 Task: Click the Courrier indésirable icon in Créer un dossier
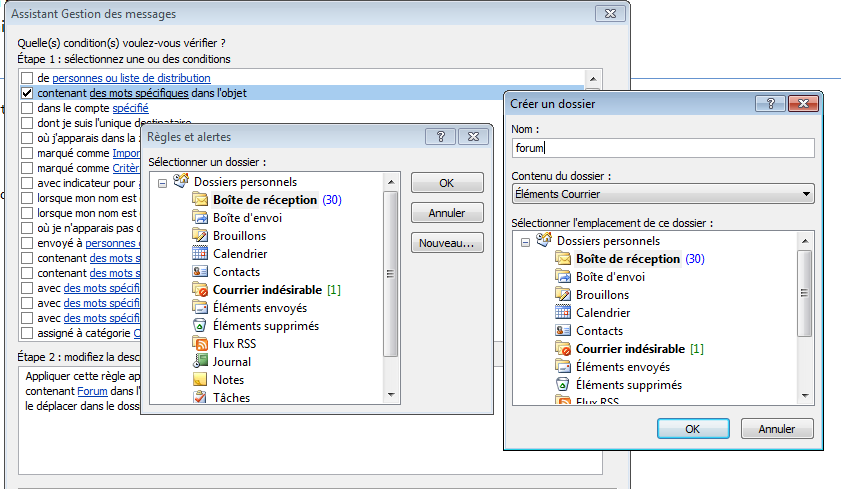pyautogui.click(x=563, y=349)
